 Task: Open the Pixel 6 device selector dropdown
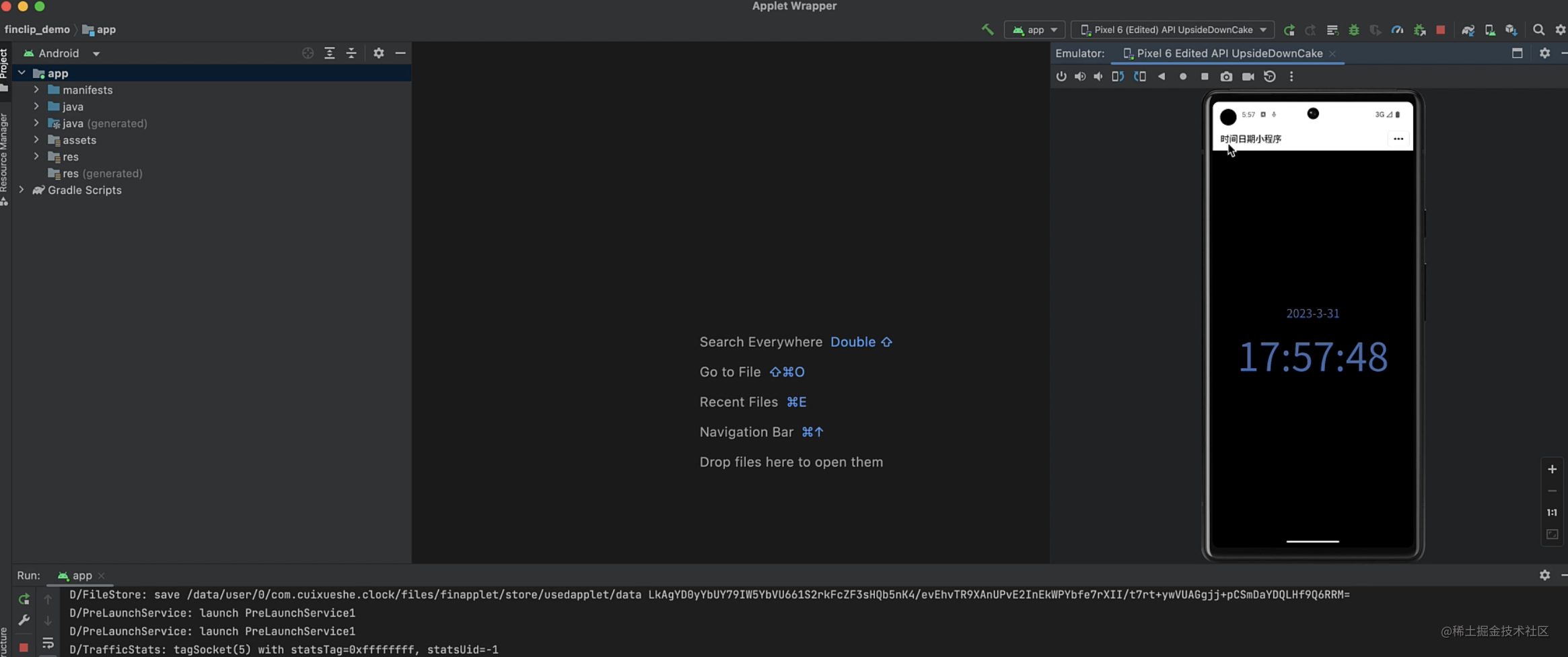1173,30
